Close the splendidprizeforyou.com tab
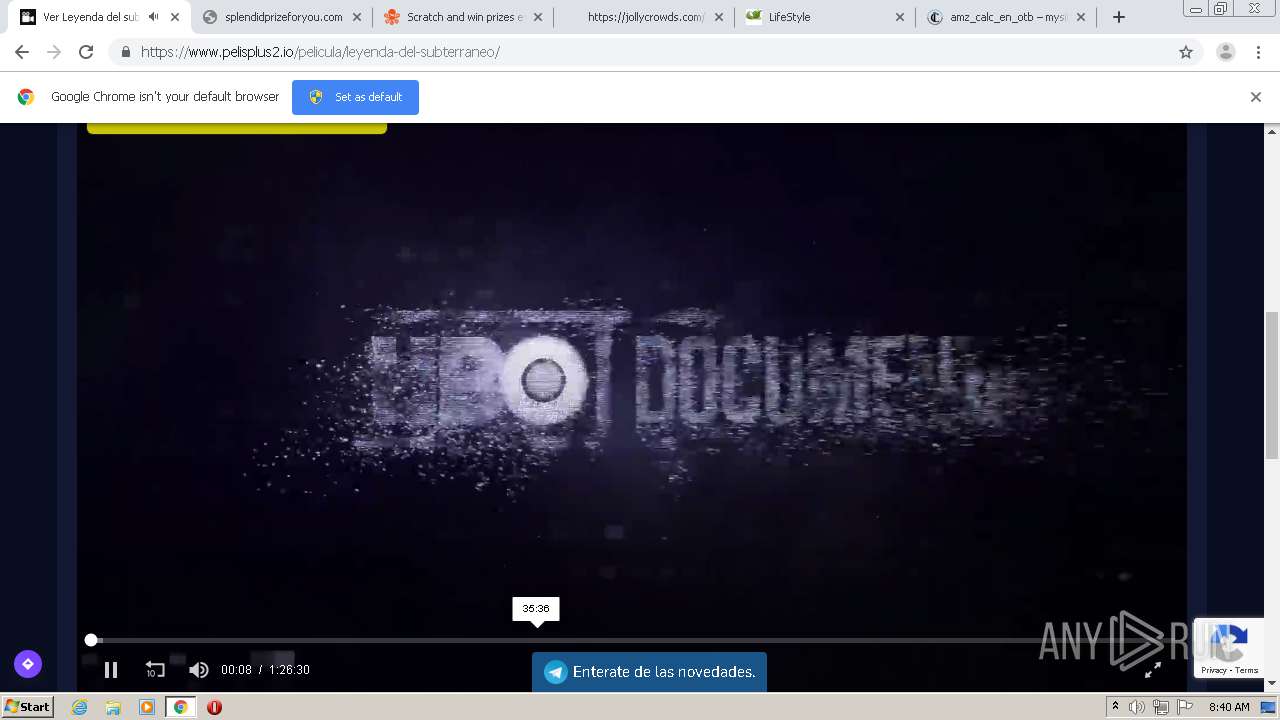Screen dimensions: 1280x720 (x=357, y=17)
